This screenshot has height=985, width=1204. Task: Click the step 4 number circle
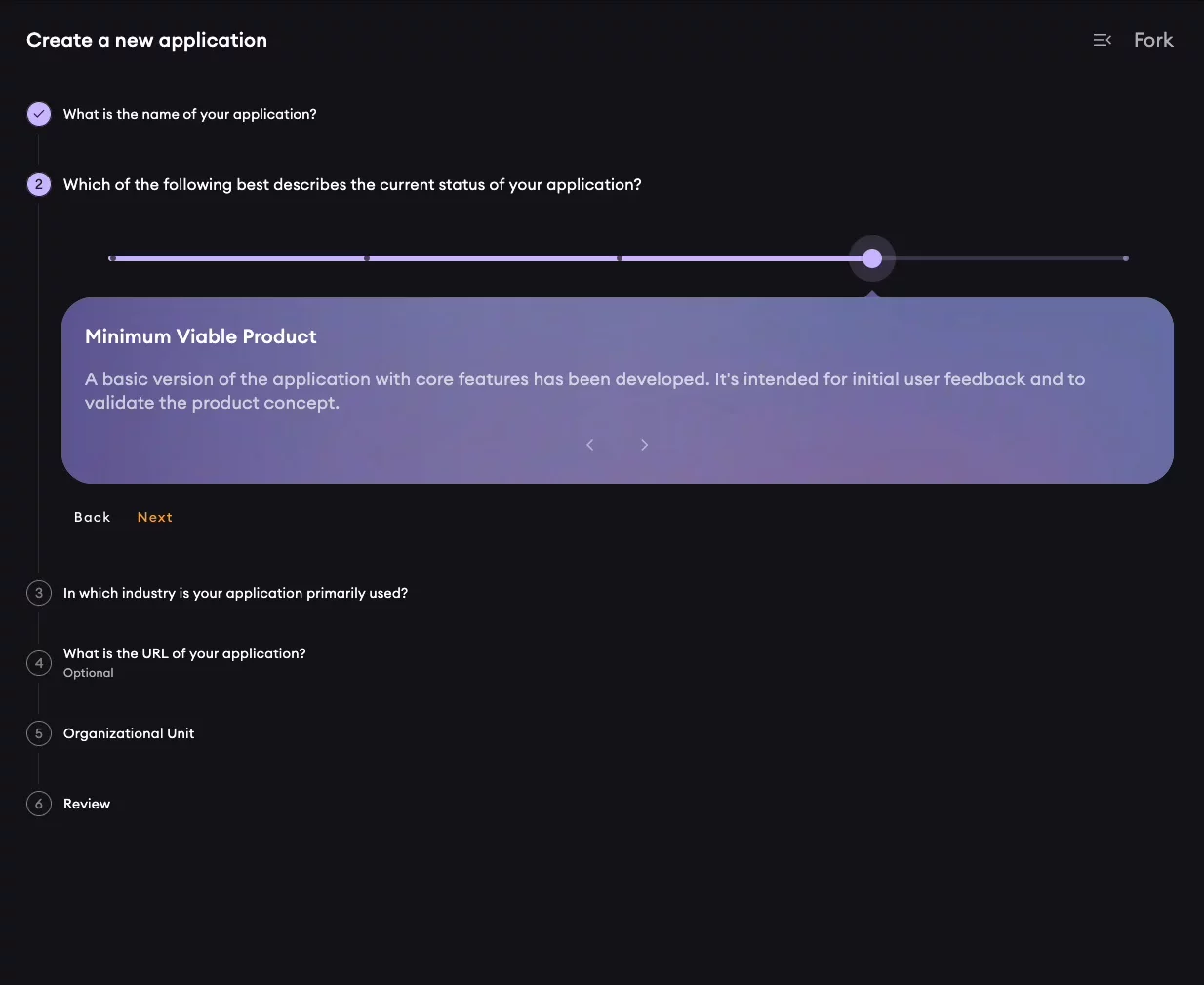tap(39, 663)
